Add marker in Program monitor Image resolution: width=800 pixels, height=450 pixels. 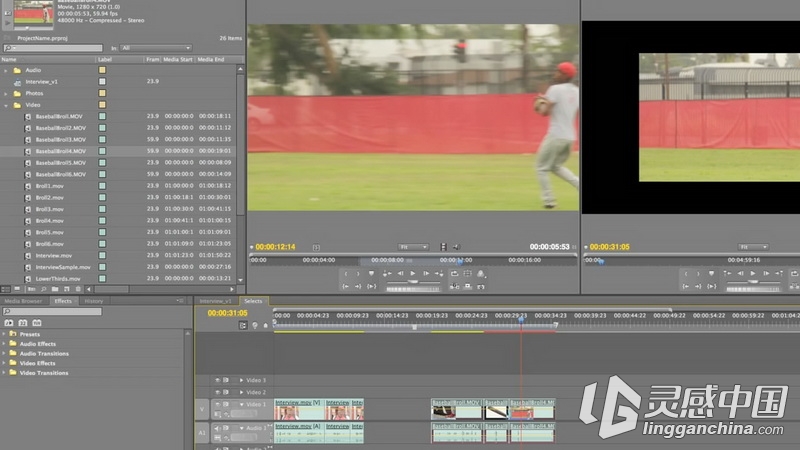tap(711, 273)
